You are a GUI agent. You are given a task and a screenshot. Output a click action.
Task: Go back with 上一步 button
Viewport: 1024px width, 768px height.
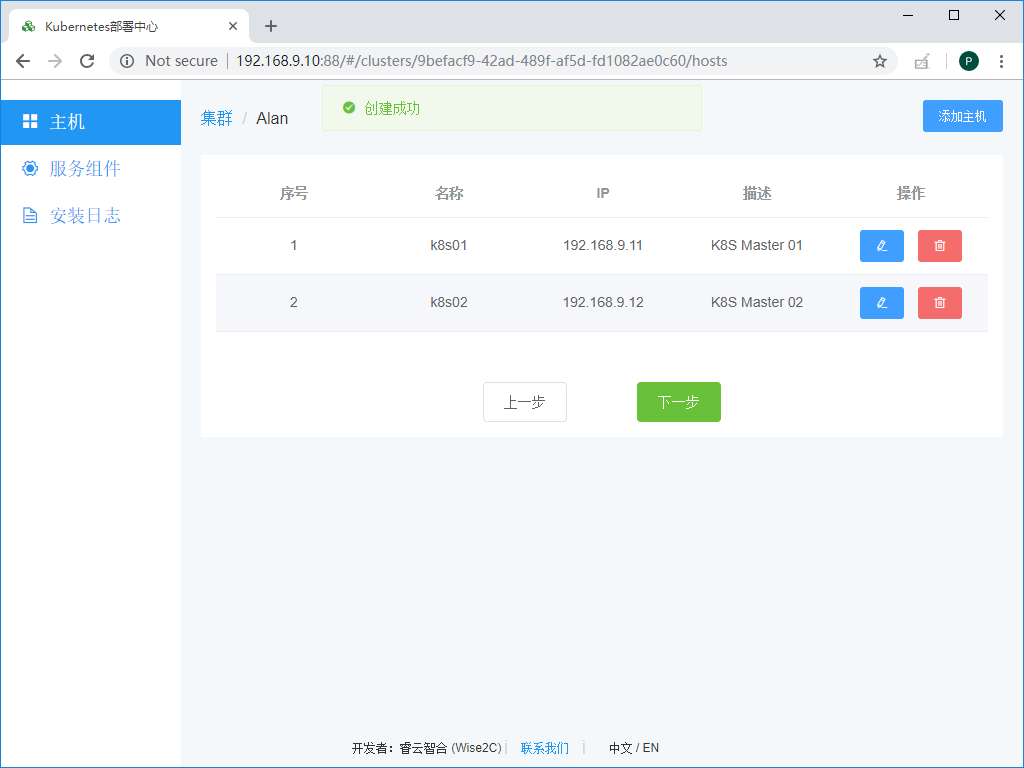coord(525,402)
